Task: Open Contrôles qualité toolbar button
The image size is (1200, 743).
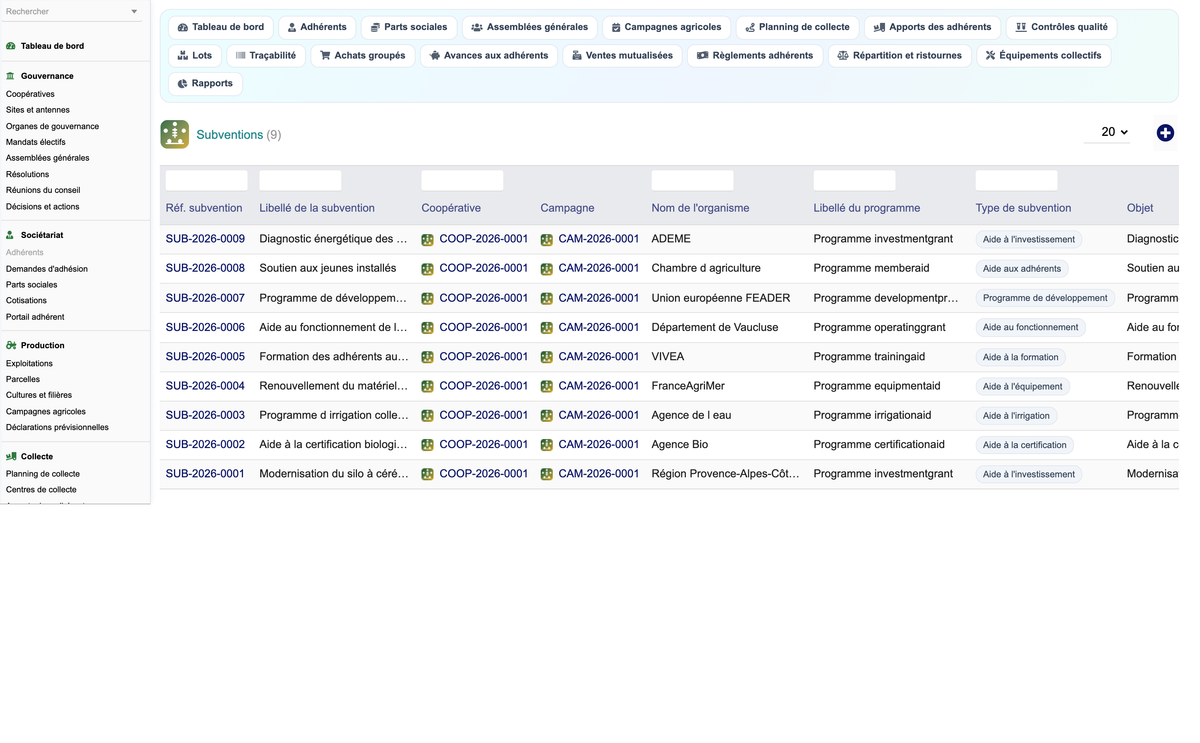Action: [x=1061, y=27]
